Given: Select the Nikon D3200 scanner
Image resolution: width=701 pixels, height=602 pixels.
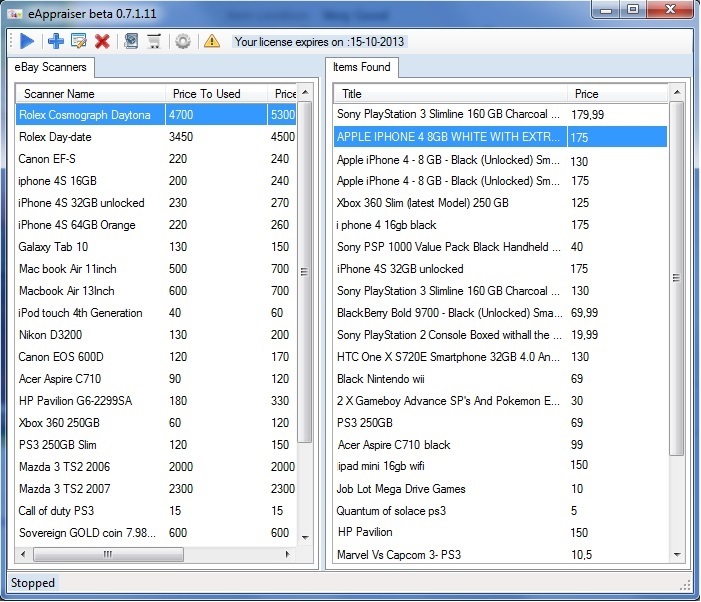Looking at the screenshot, I should pos(156,335).
